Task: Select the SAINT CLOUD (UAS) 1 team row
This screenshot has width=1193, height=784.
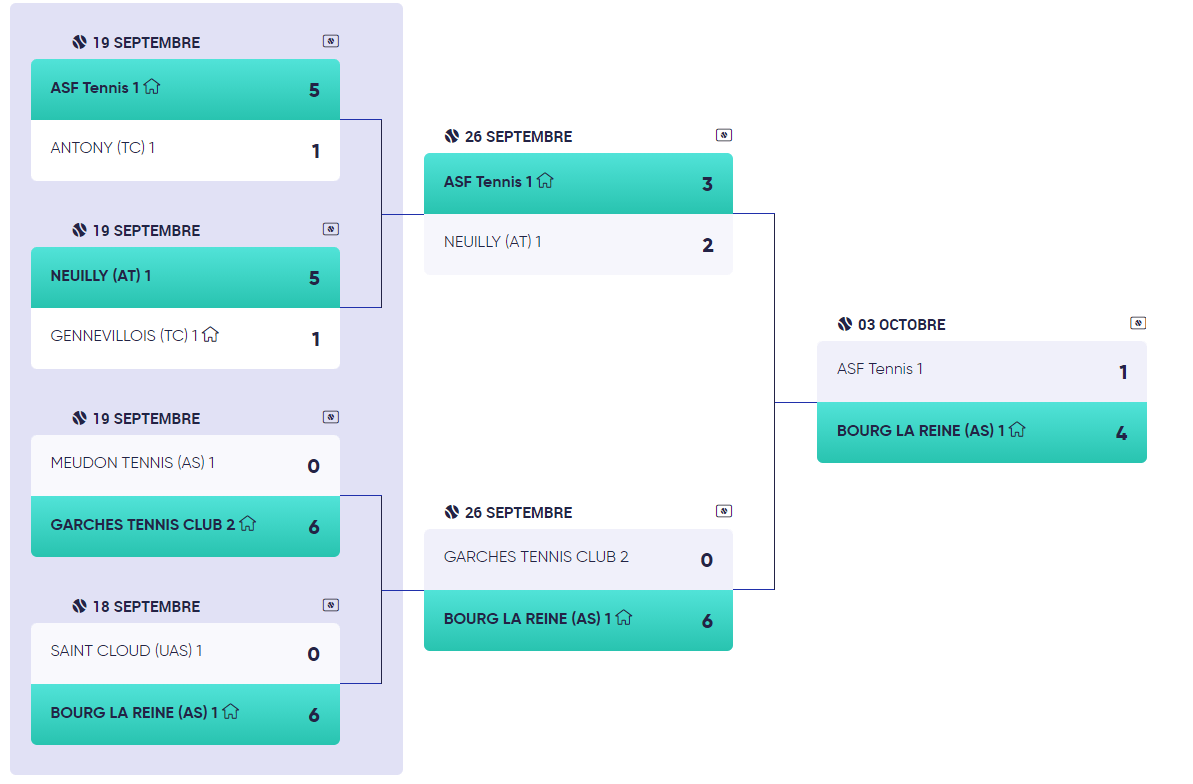Action: click(185, 653)
